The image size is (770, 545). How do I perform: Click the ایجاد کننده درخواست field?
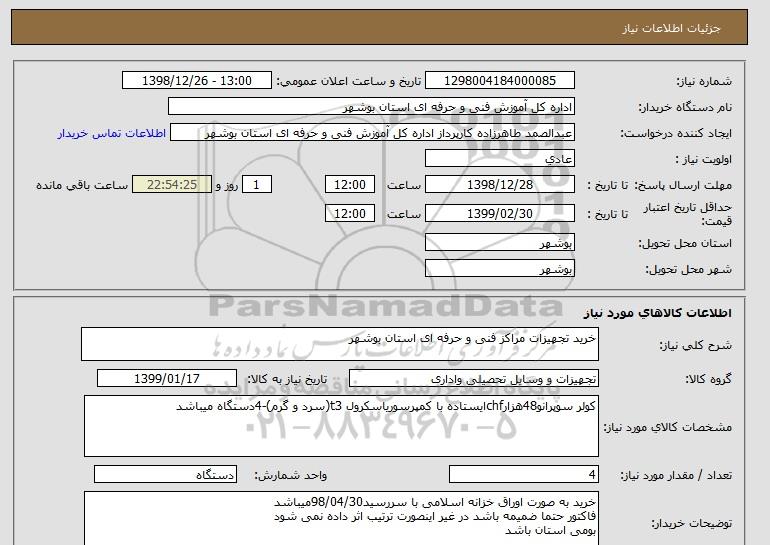372,133
